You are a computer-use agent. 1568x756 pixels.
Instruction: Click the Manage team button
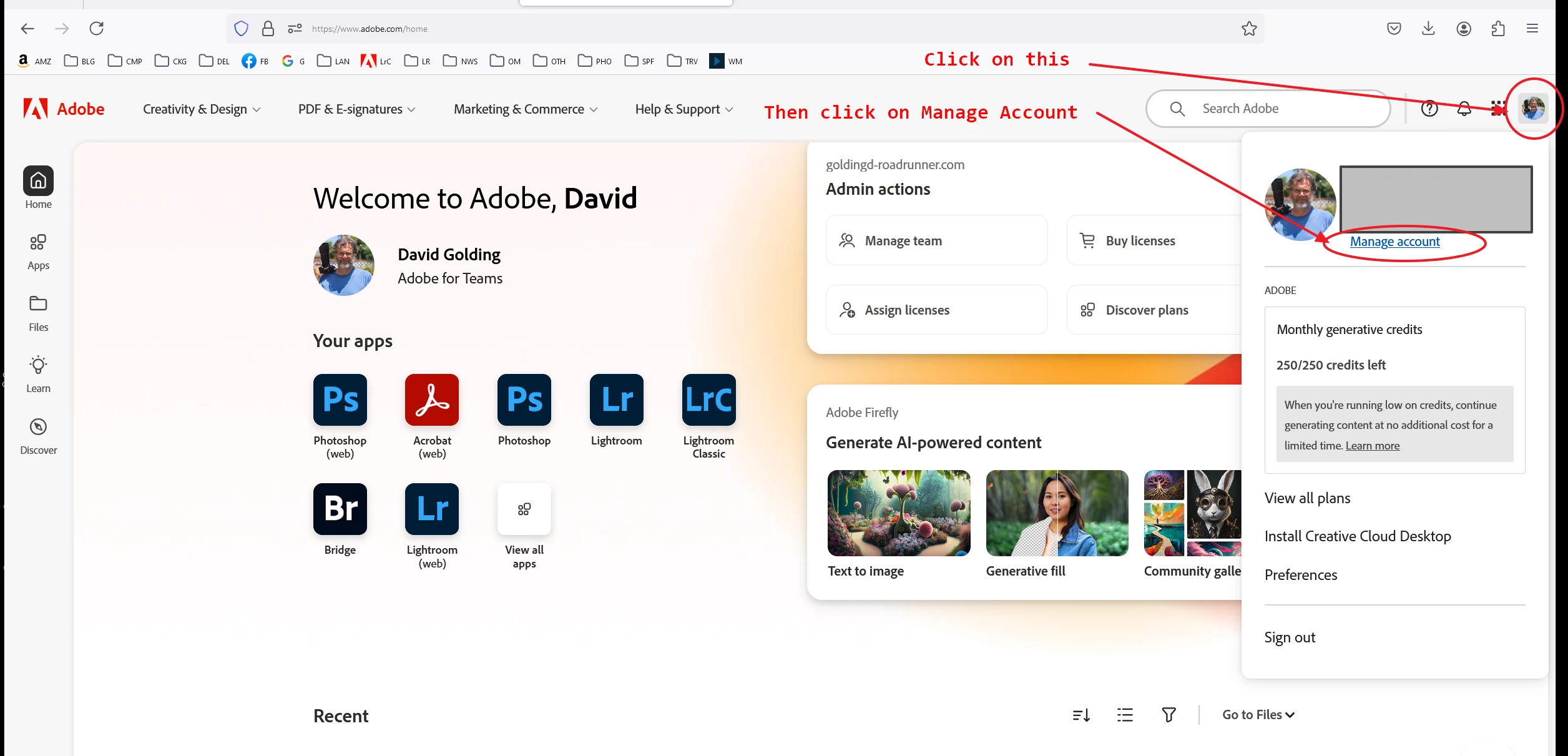tap(936, 241)
